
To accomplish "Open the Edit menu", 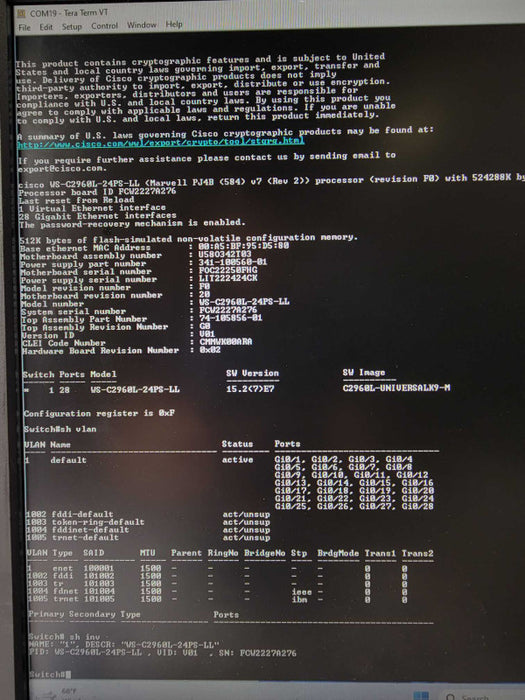I will [46, 27].
